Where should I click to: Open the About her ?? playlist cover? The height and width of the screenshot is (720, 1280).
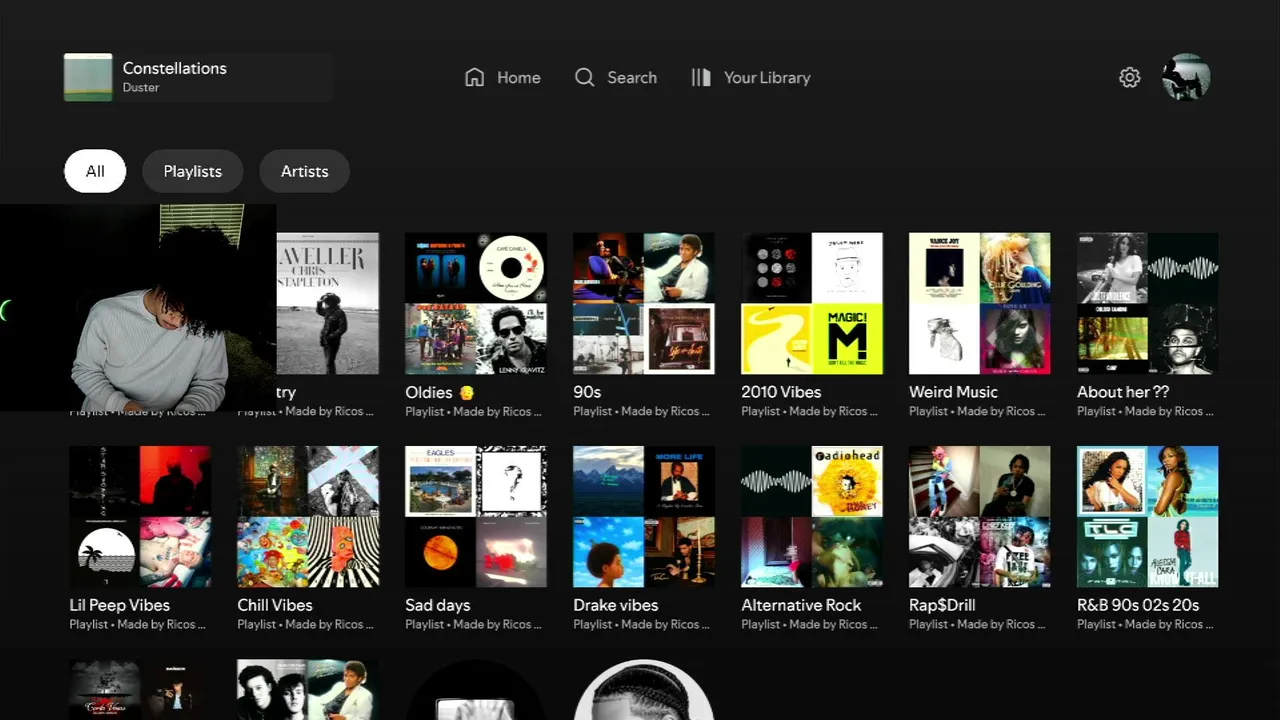click(1148, 303)
